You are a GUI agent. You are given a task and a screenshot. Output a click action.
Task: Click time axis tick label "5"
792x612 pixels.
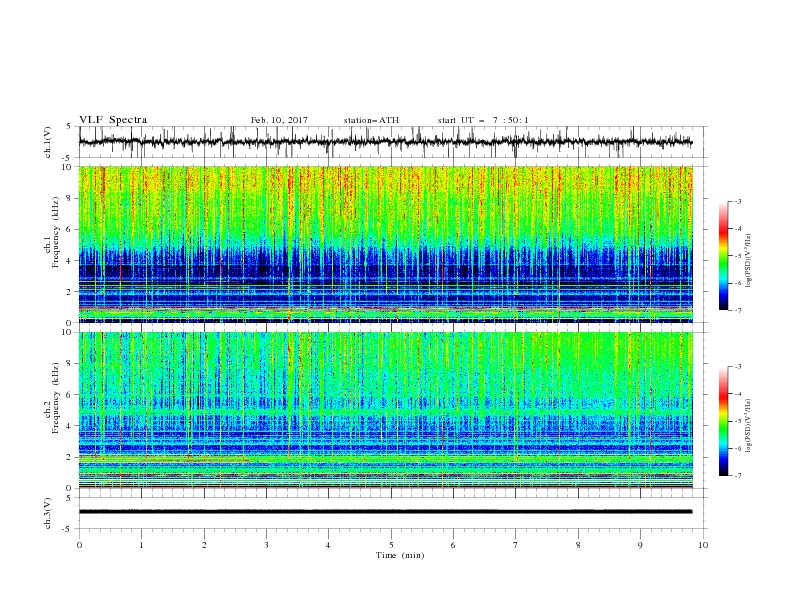391,545
